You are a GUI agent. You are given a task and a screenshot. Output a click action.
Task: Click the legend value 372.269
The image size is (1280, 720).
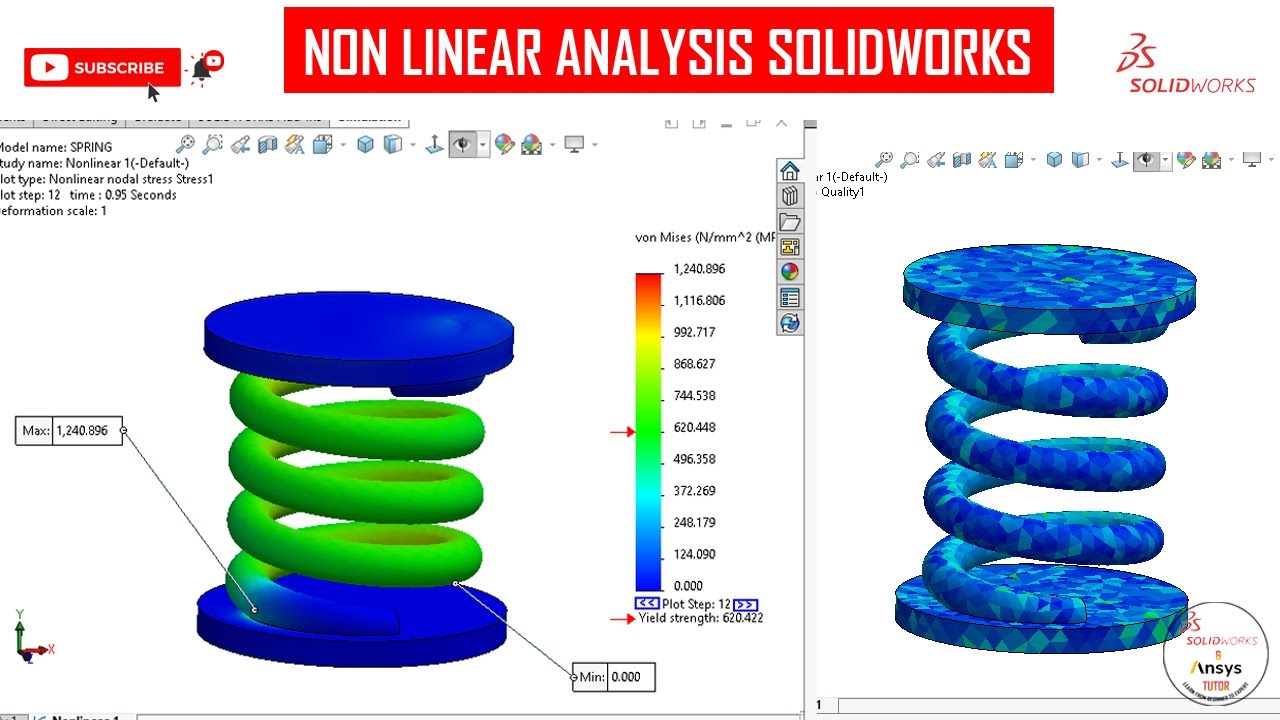[x=693, y=491]
